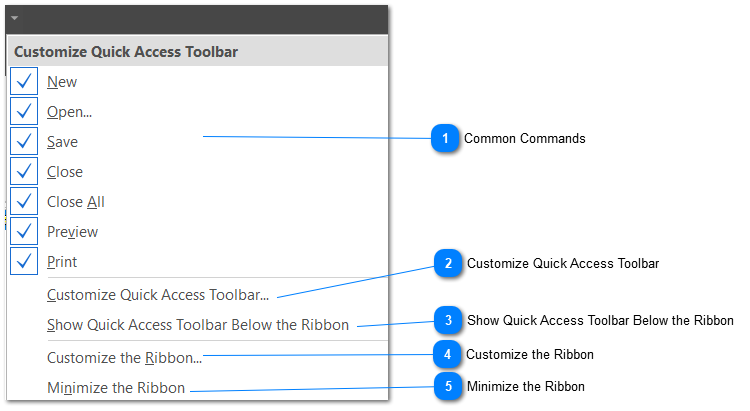Uncheck the New command checkbox
The height and width of the screenshot is (411, 750).
pyautogui.click(x=25, y=82)
